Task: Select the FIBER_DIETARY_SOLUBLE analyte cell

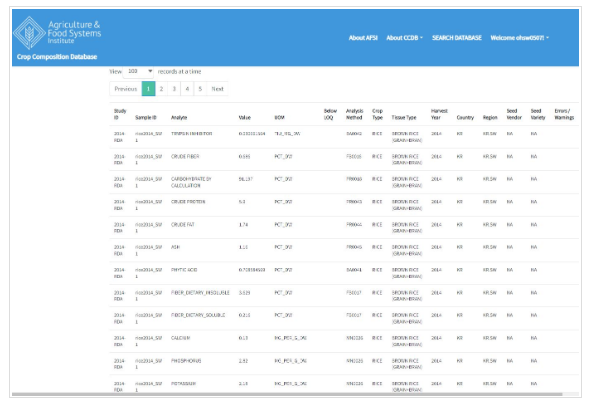Action: coord(198,315)
